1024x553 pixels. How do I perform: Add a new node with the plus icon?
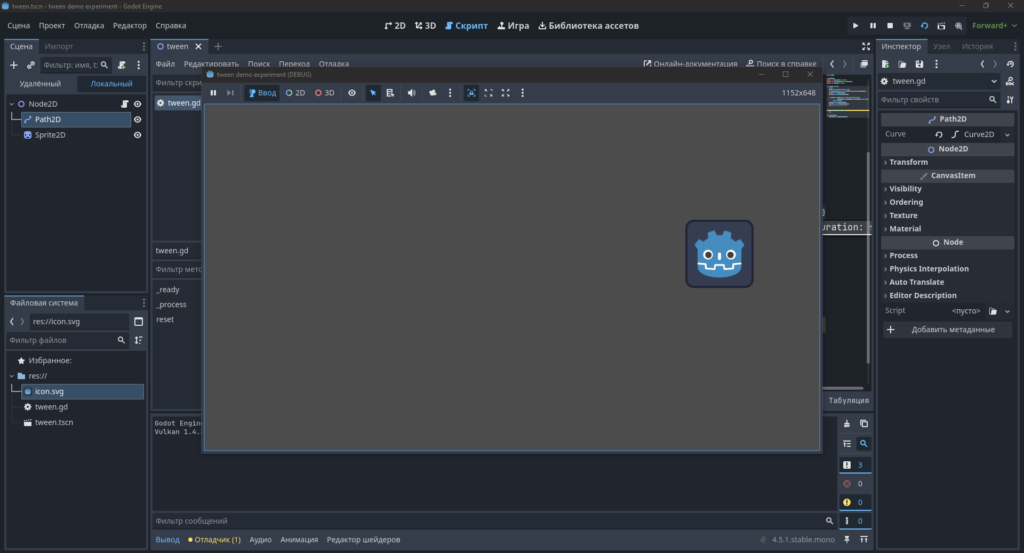14,65
